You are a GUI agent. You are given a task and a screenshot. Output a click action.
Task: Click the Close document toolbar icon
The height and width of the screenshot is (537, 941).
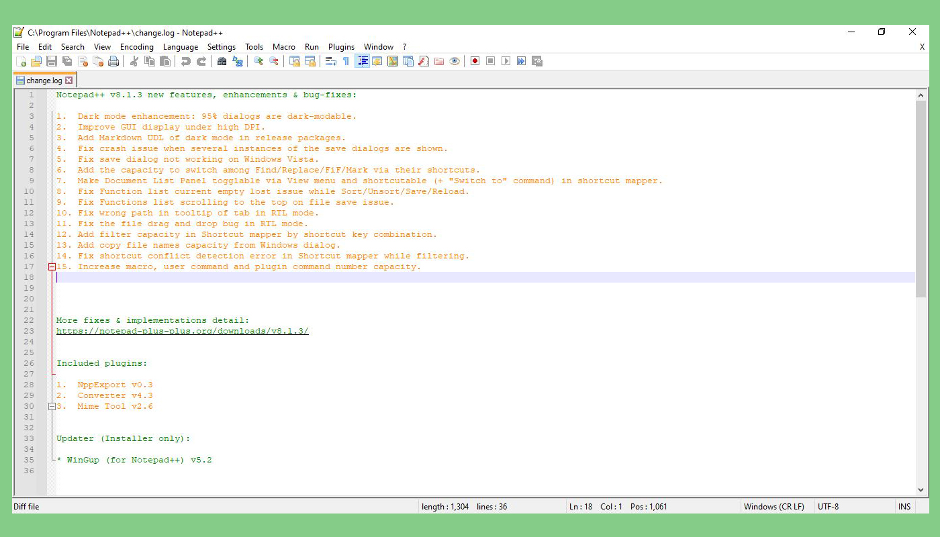click(83, 61)
